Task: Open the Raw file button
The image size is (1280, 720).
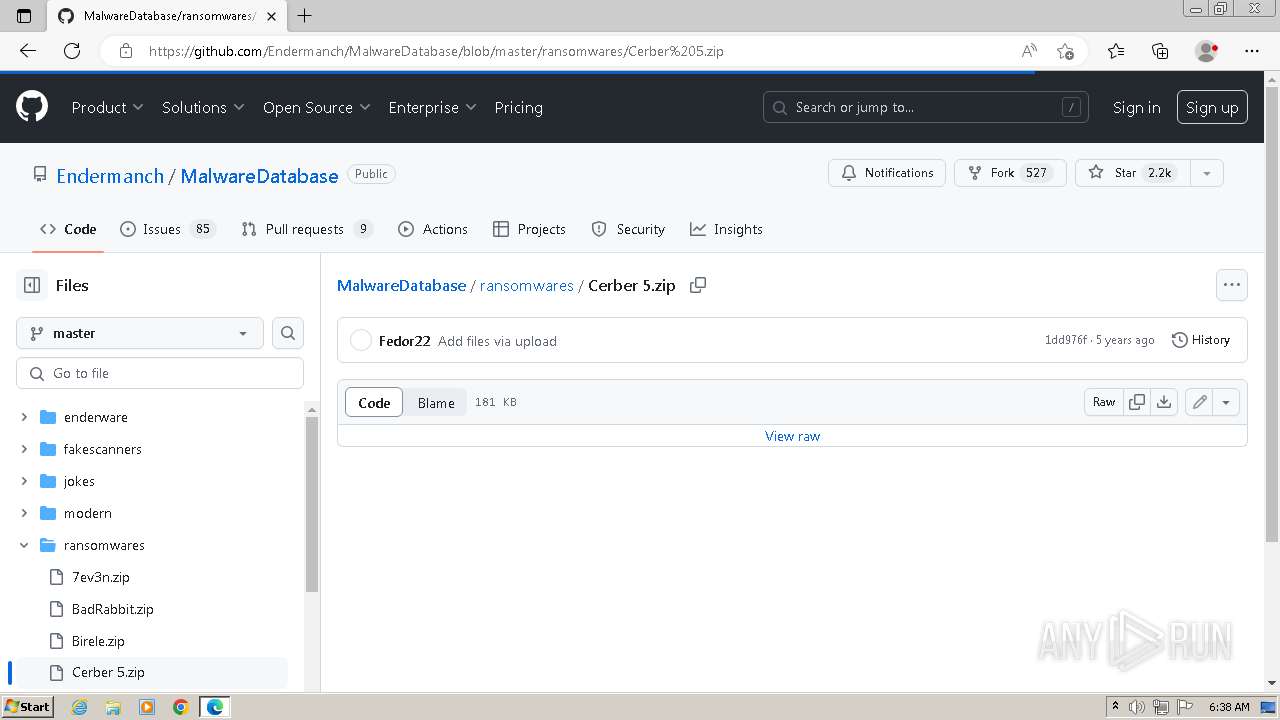Action: (x=1104, y=402)
